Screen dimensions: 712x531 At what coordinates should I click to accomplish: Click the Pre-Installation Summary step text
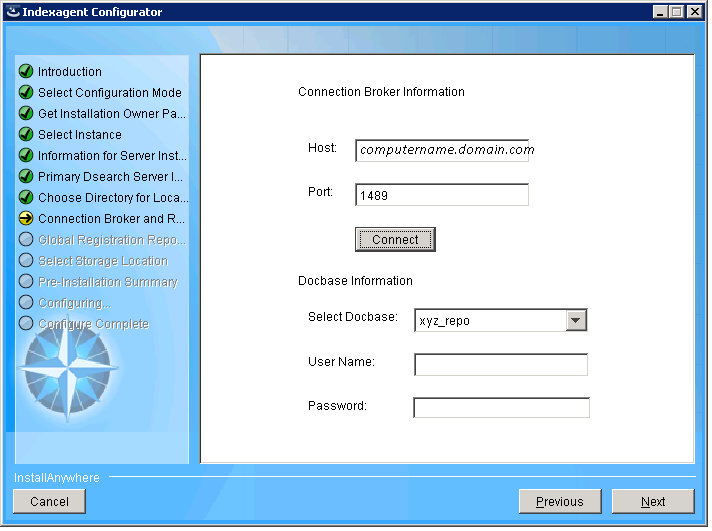tap(108, 282)
